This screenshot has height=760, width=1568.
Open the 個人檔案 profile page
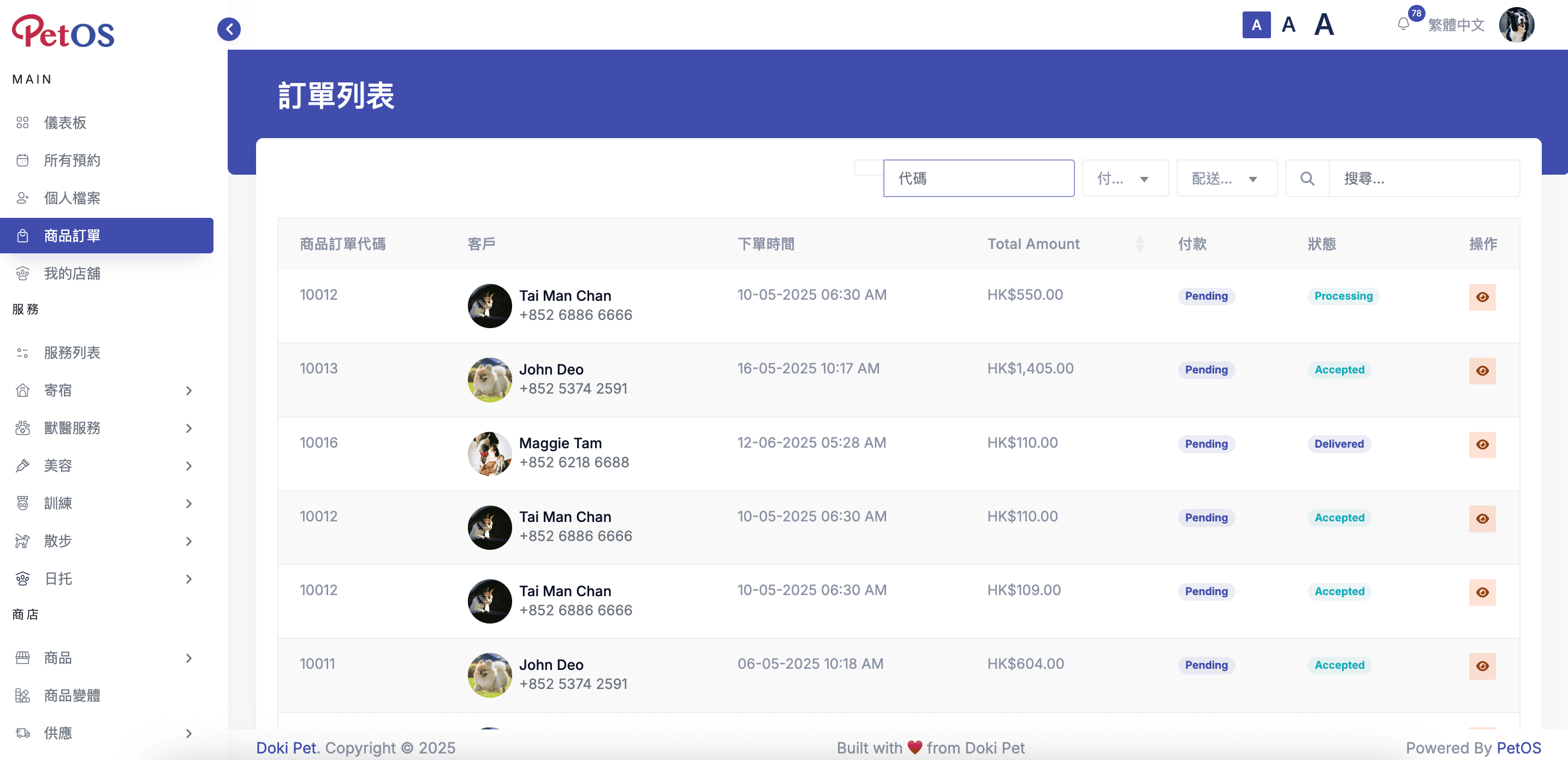pyautogui.click(x=72, y=198)
